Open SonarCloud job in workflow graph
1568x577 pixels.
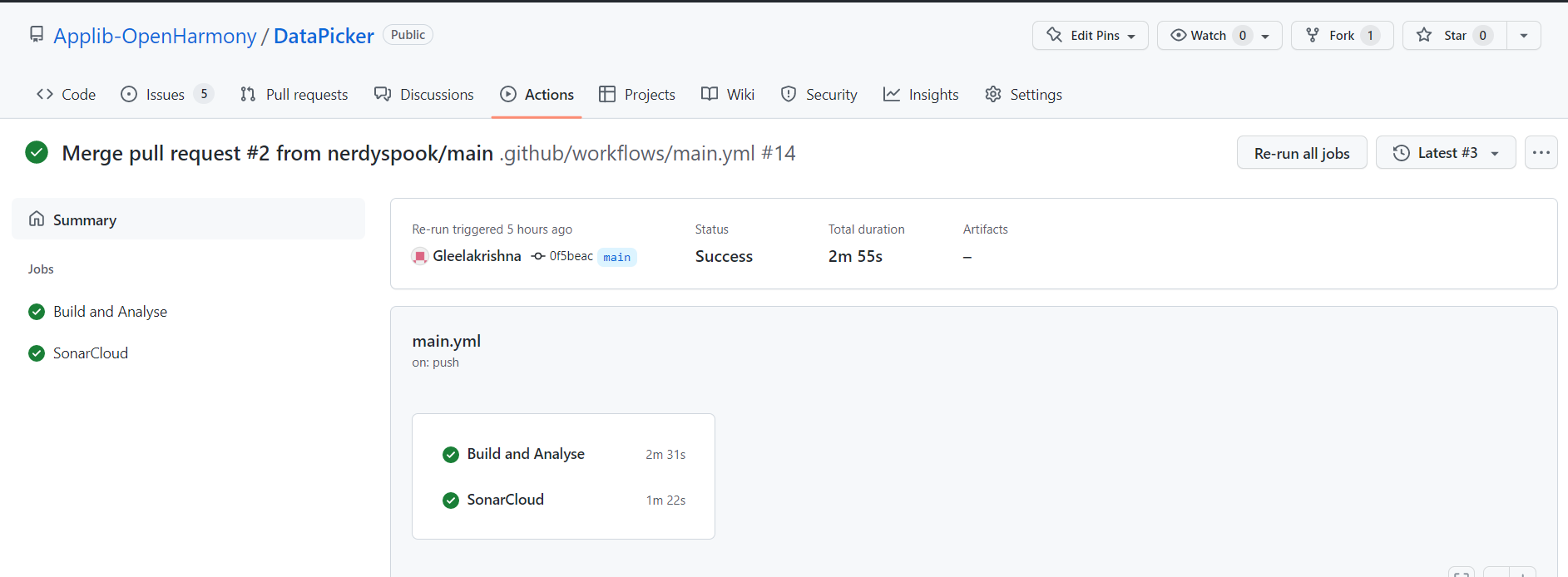[x=505, y=500]
